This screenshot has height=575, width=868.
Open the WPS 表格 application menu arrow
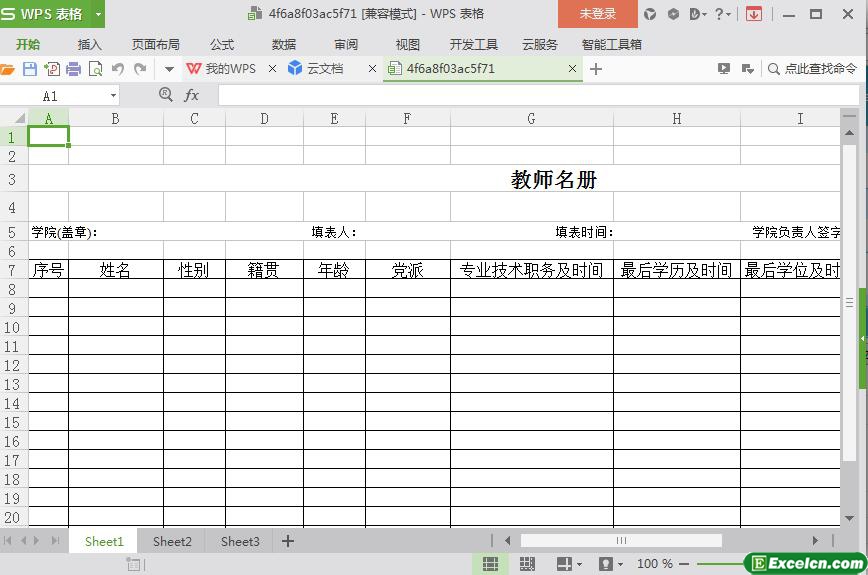(x=98, y=14)
